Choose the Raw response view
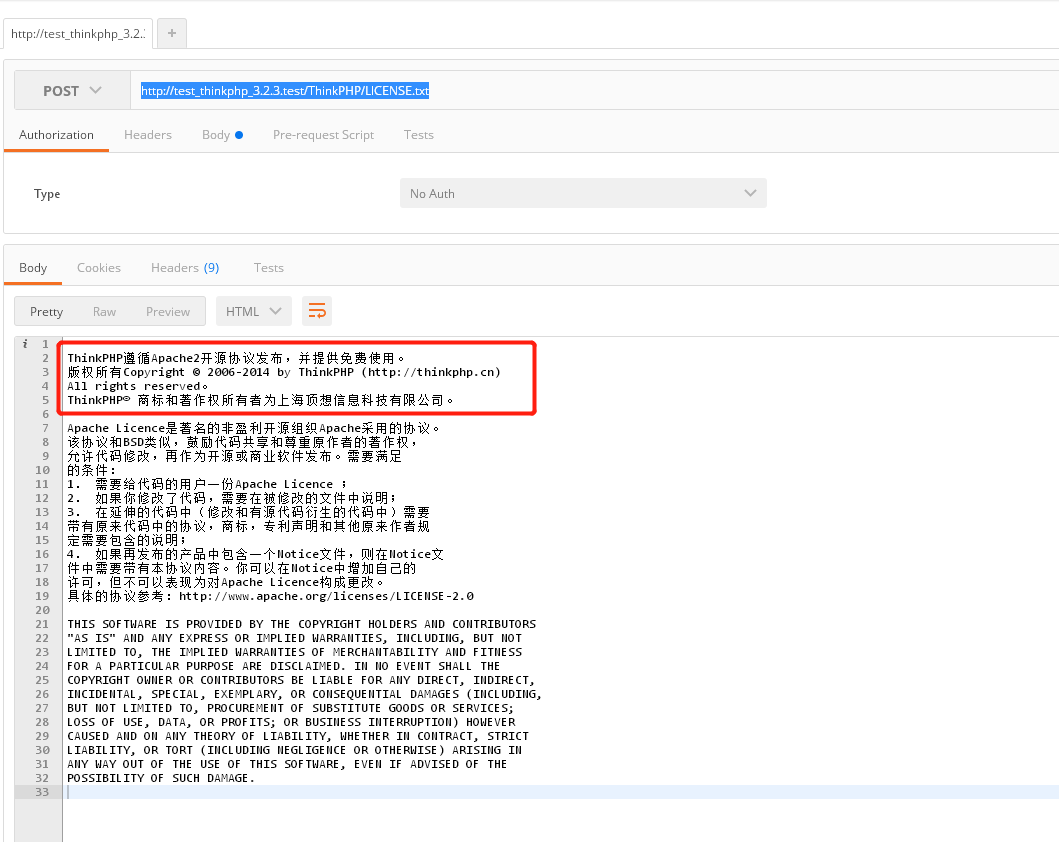Screen dimensions: 1059x842 (x=105, y=311)
